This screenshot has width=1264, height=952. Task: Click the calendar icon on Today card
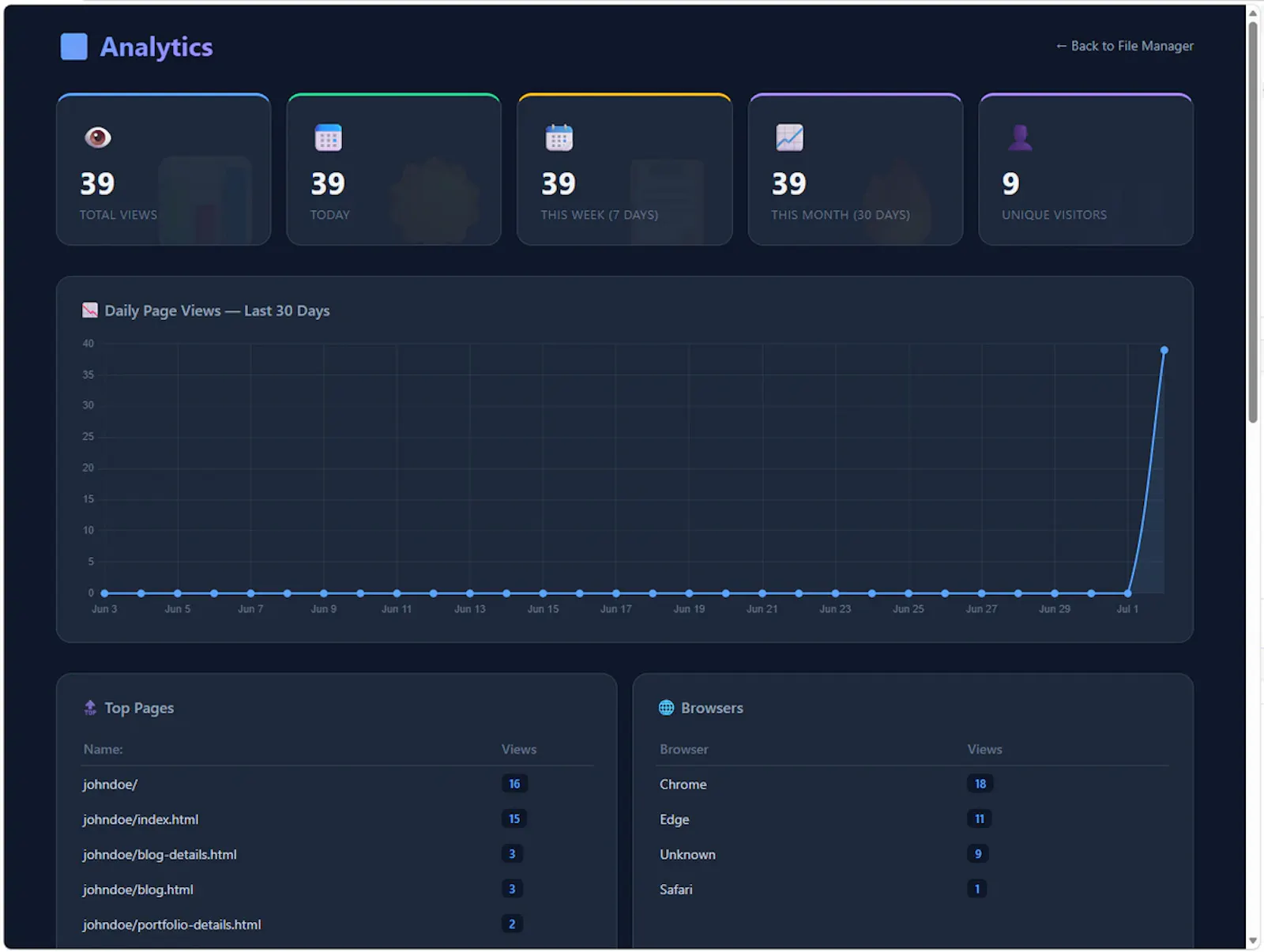tap(328, 137)
